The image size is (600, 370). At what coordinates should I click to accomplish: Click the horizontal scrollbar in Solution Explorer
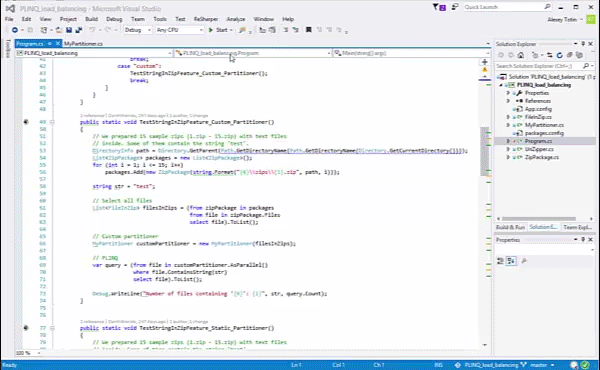539,218
